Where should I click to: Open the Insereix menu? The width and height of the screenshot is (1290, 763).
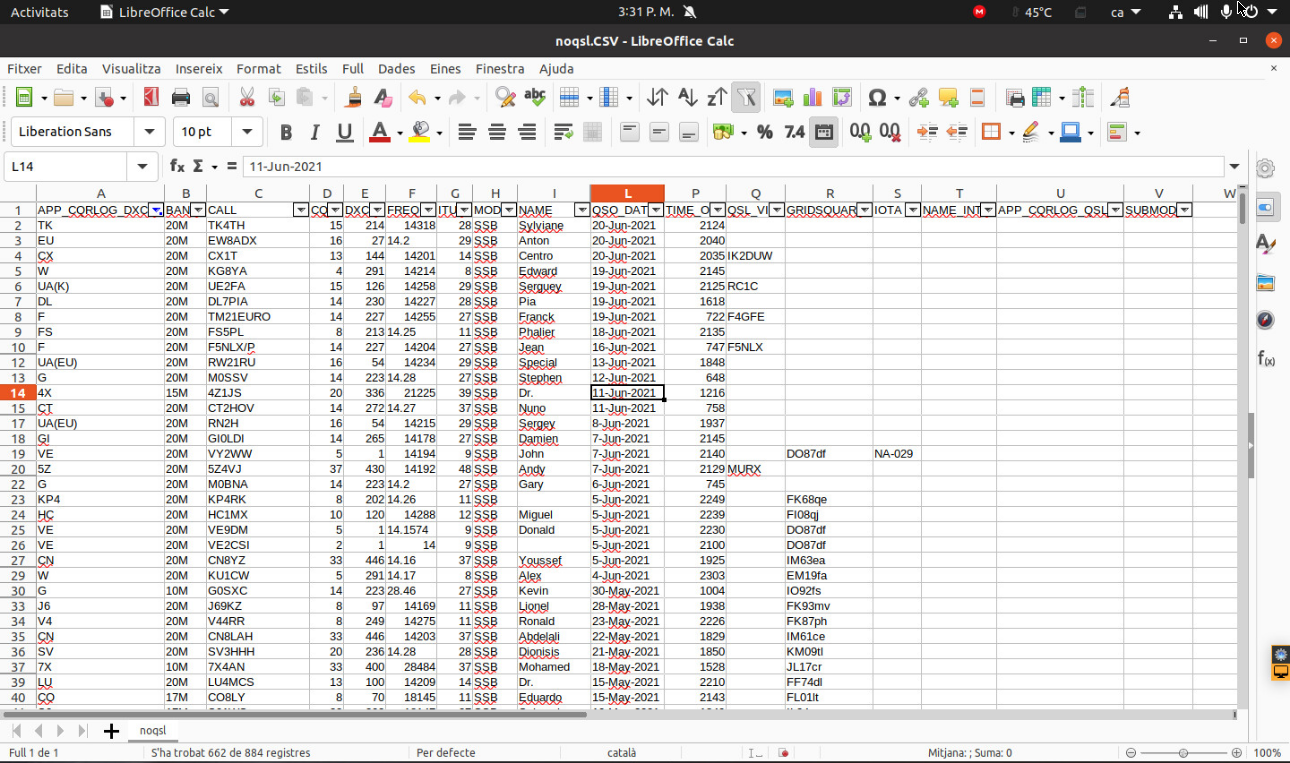pyautogui.click(x=199, y=69)
